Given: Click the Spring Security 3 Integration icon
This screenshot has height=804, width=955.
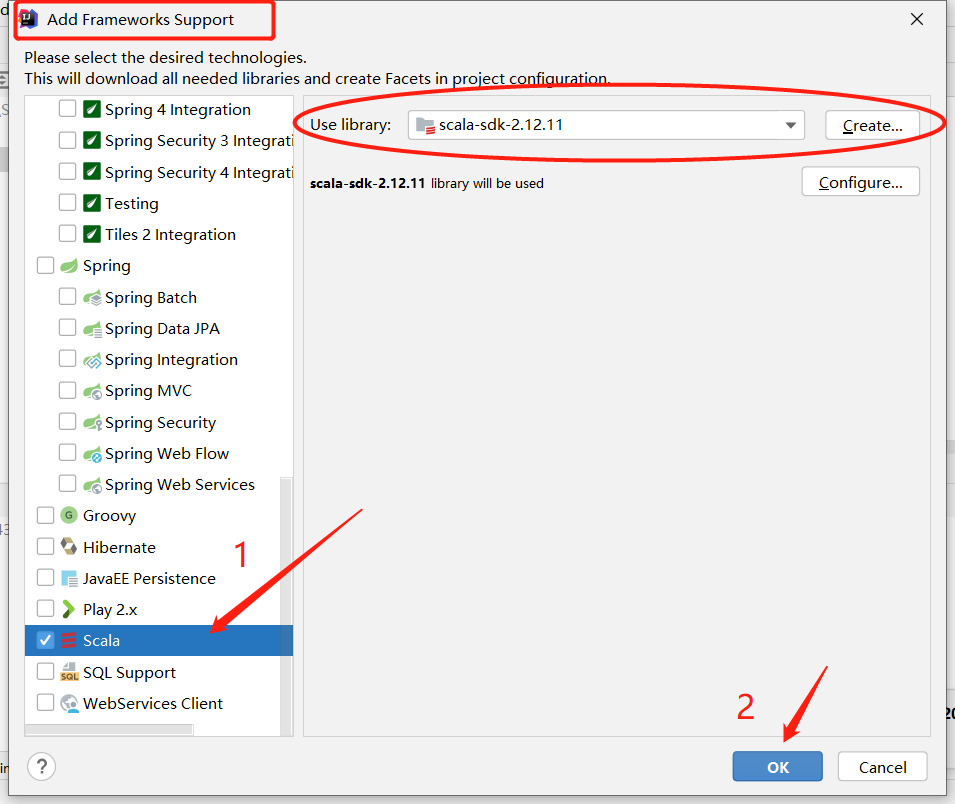Looking at the screenshot, I should [x=91, y=140].
